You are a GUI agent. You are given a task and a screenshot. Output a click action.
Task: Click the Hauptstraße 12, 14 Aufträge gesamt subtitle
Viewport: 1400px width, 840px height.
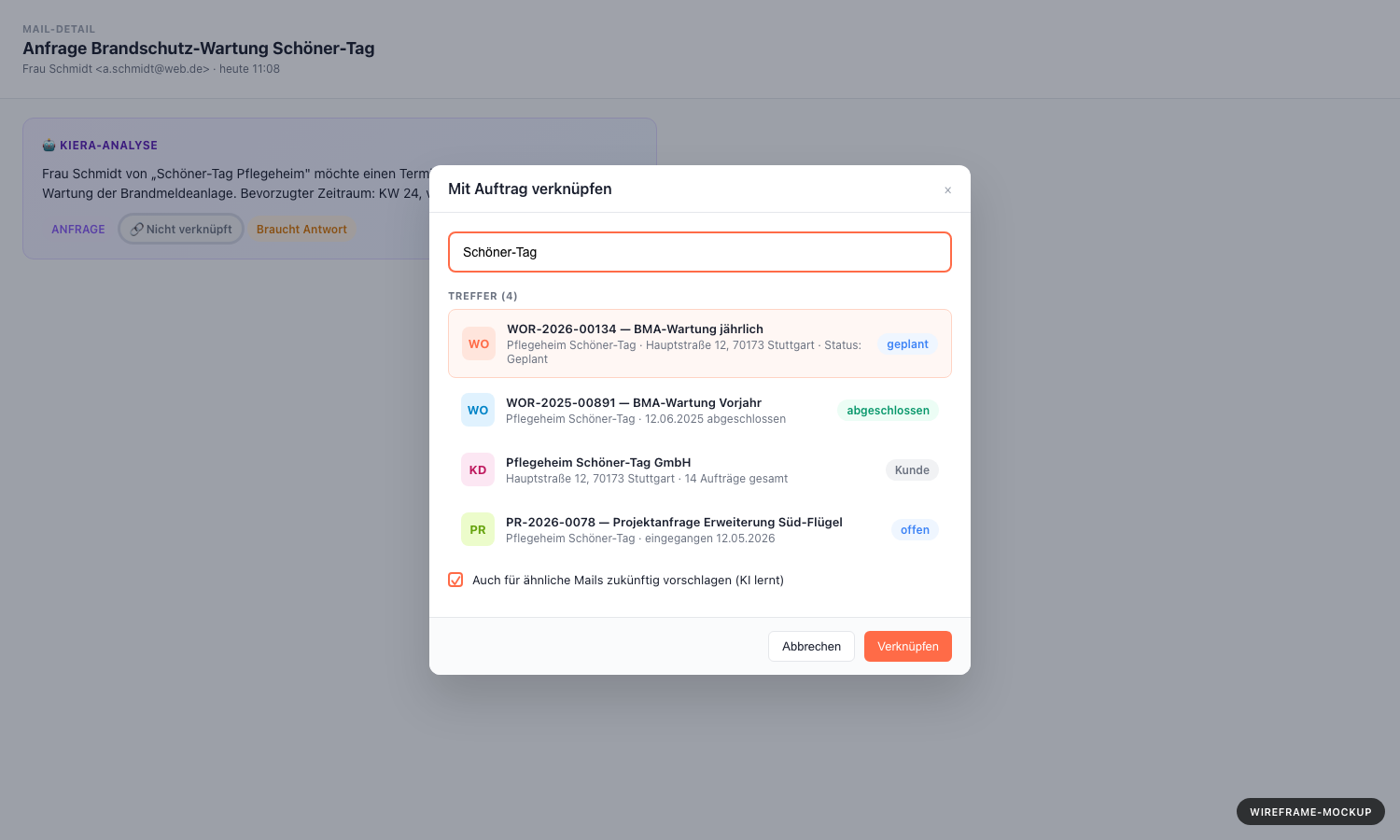pos(647,479)
